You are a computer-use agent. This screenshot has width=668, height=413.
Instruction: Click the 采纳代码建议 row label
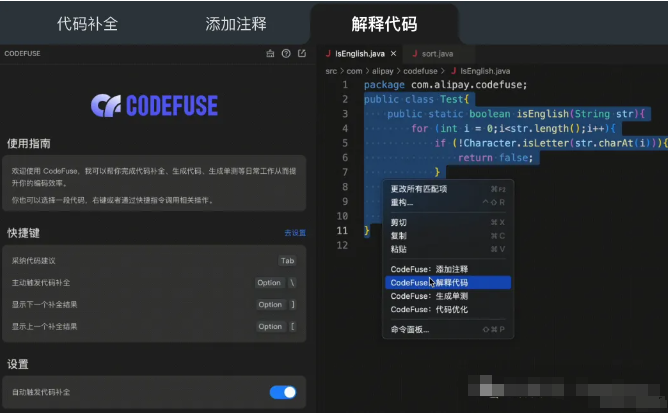33,261
